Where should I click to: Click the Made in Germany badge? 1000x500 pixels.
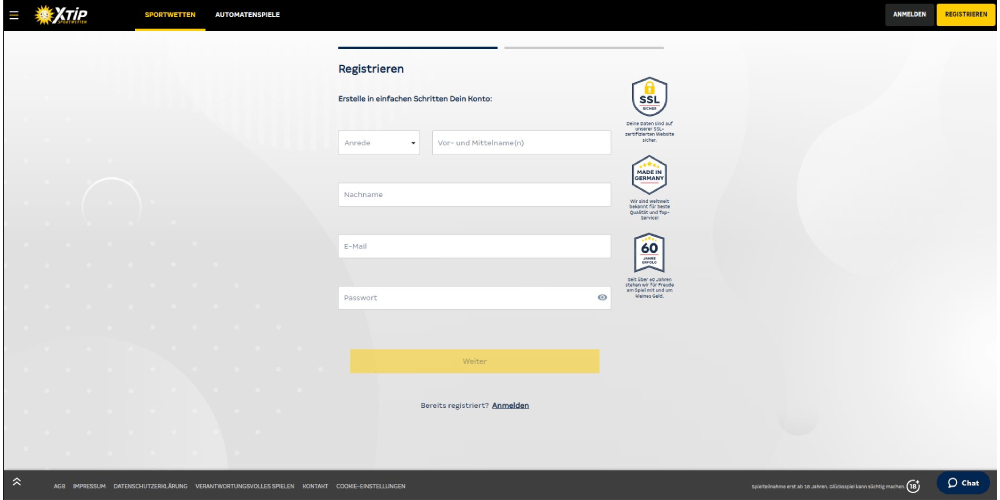(649, 176)
